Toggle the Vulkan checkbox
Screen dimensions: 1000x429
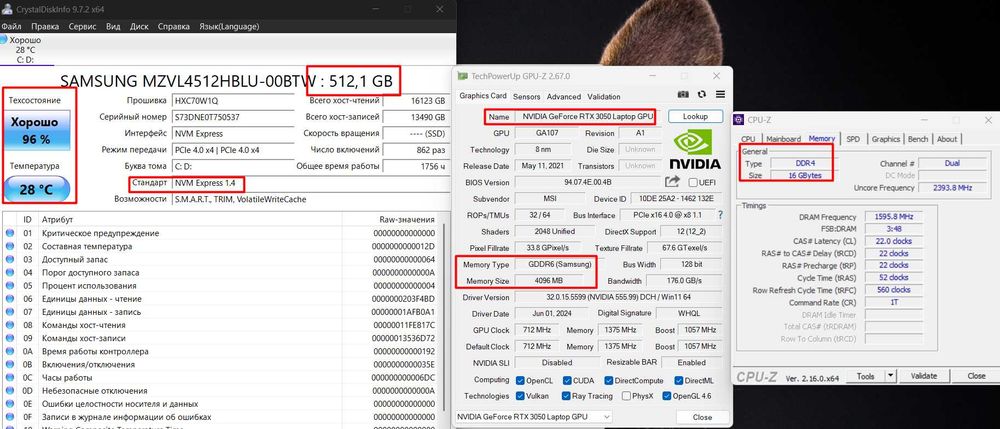(520, 396)
